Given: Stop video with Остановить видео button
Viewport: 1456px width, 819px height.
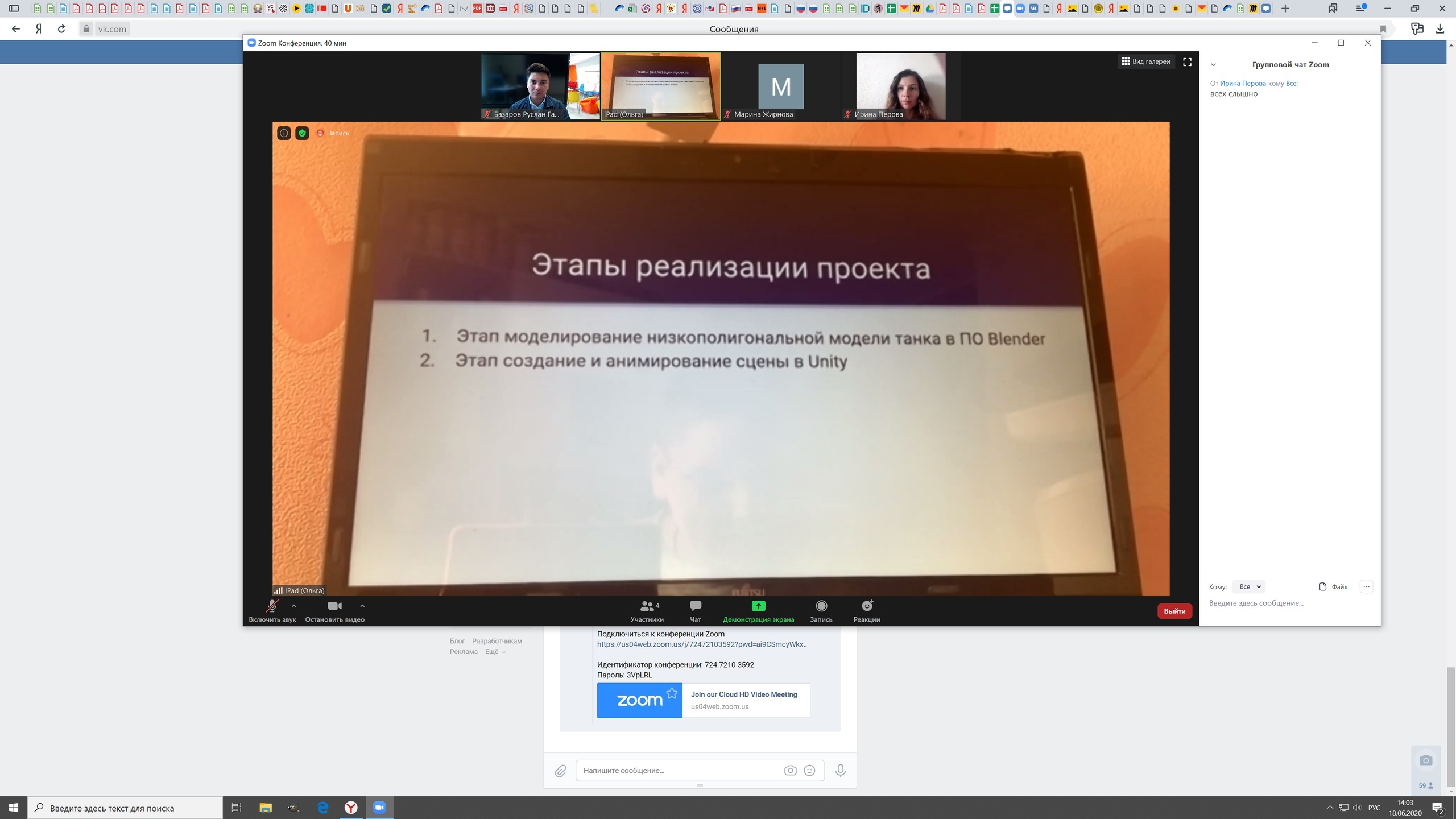Looking at the screenshot, I should pyautogui.click(x=334, y=611).
